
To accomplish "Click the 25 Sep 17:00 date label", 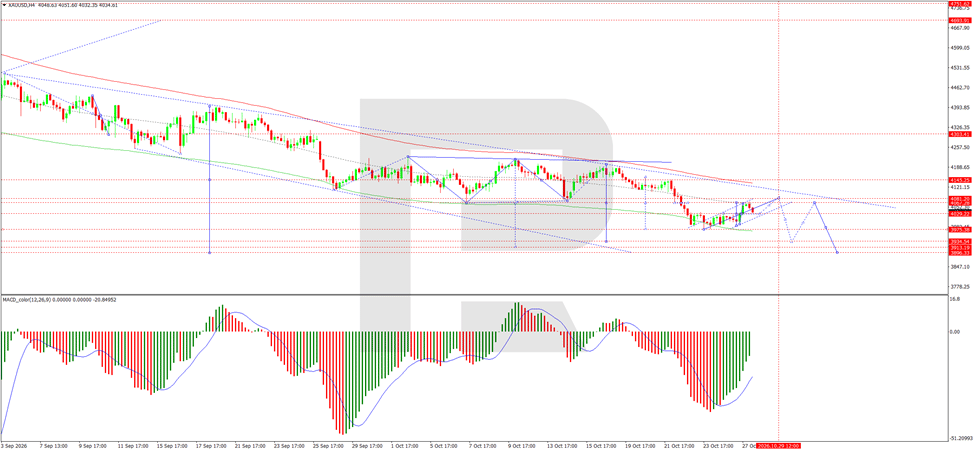I will [x=329, y=446].
